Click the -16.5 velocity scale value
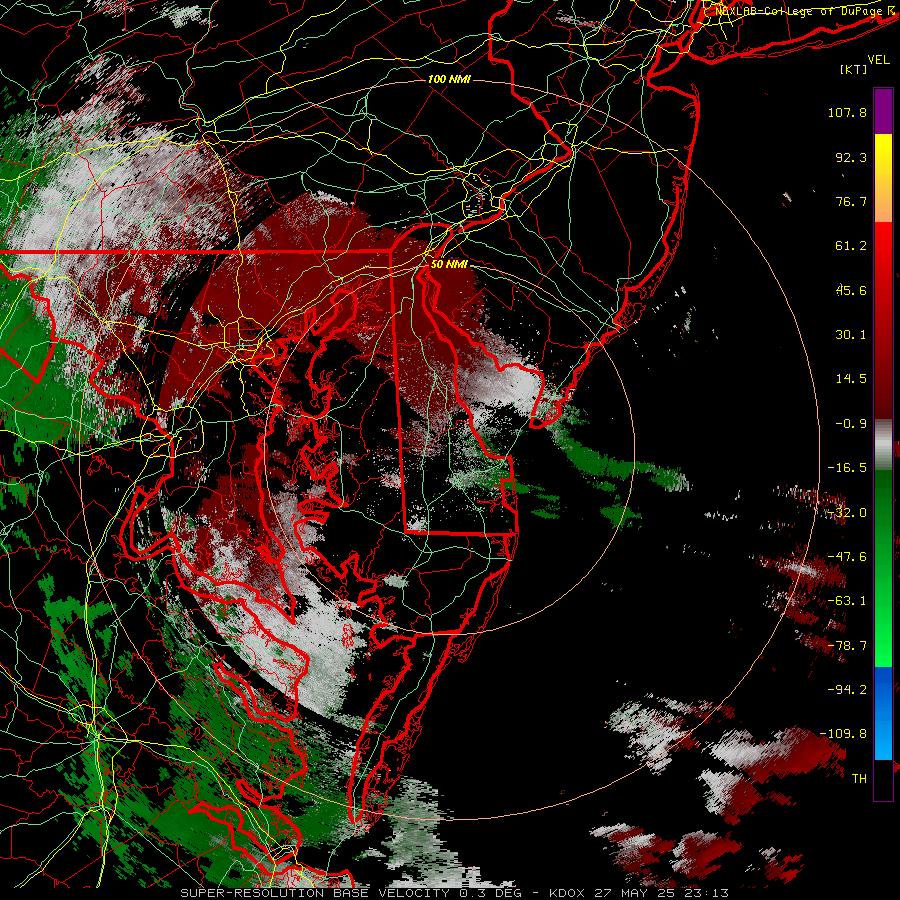Image resolution: width=900 pixels, height=900 pixels. pyautogui.click(x=847, y=468)
